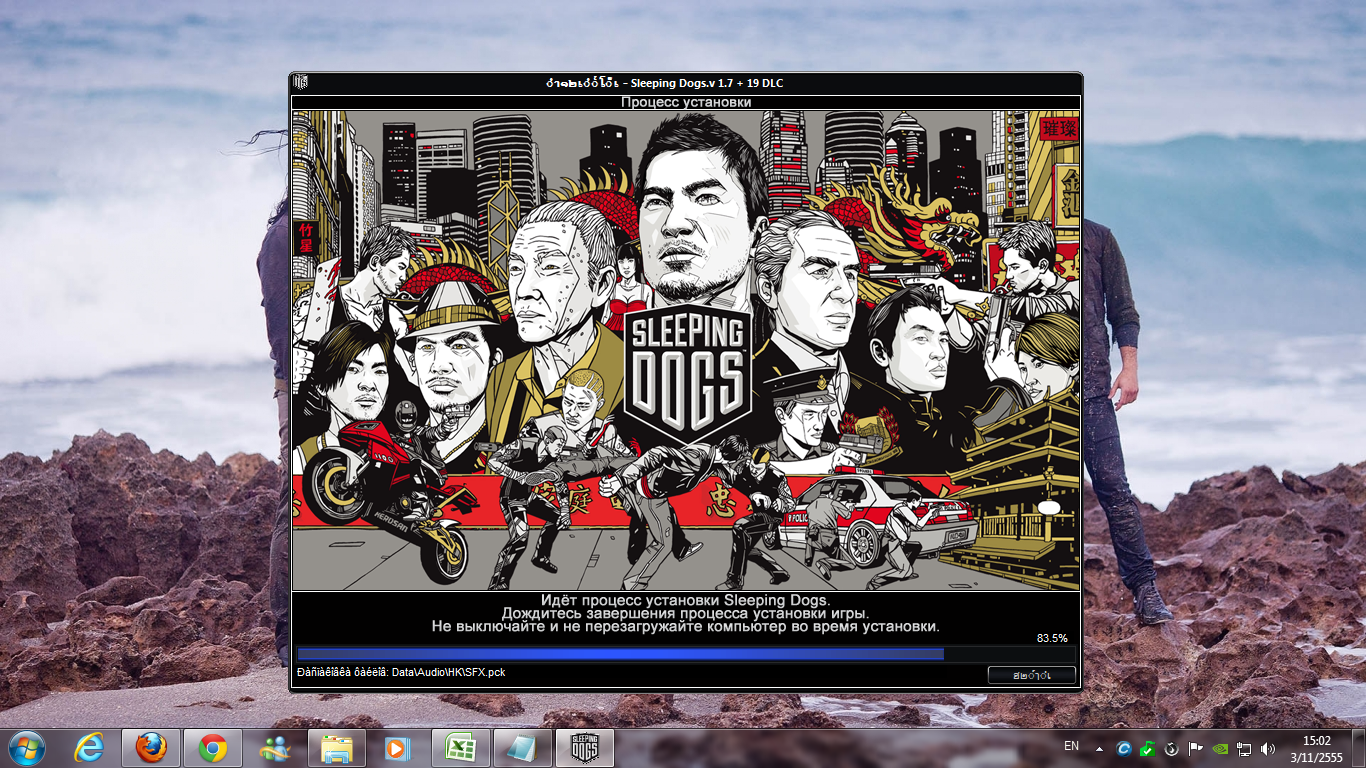Screen dimensions: 1366x768
Task: Click the Show Desktop strip beside the clock
Action: [x=1359, y=748]
